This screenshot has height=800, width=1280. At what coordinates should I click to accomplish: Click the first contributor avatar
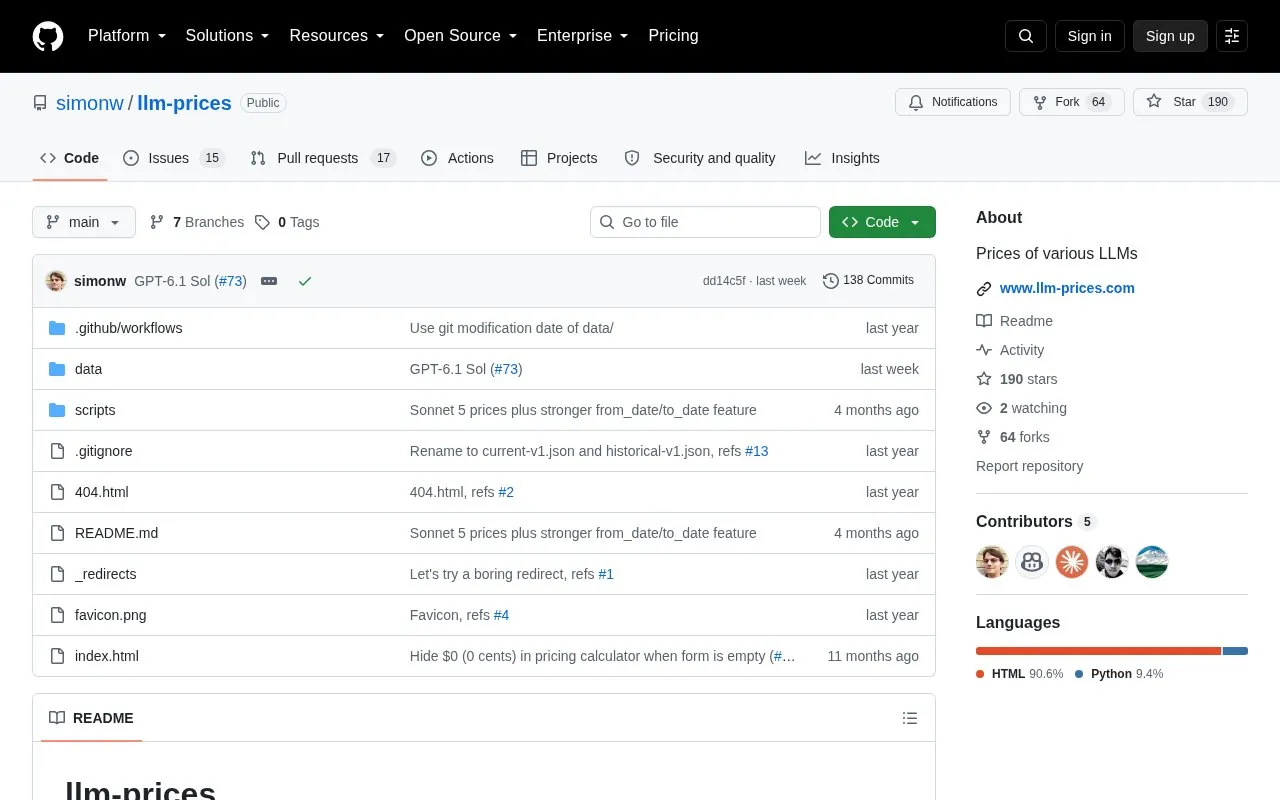pos(992,562)
